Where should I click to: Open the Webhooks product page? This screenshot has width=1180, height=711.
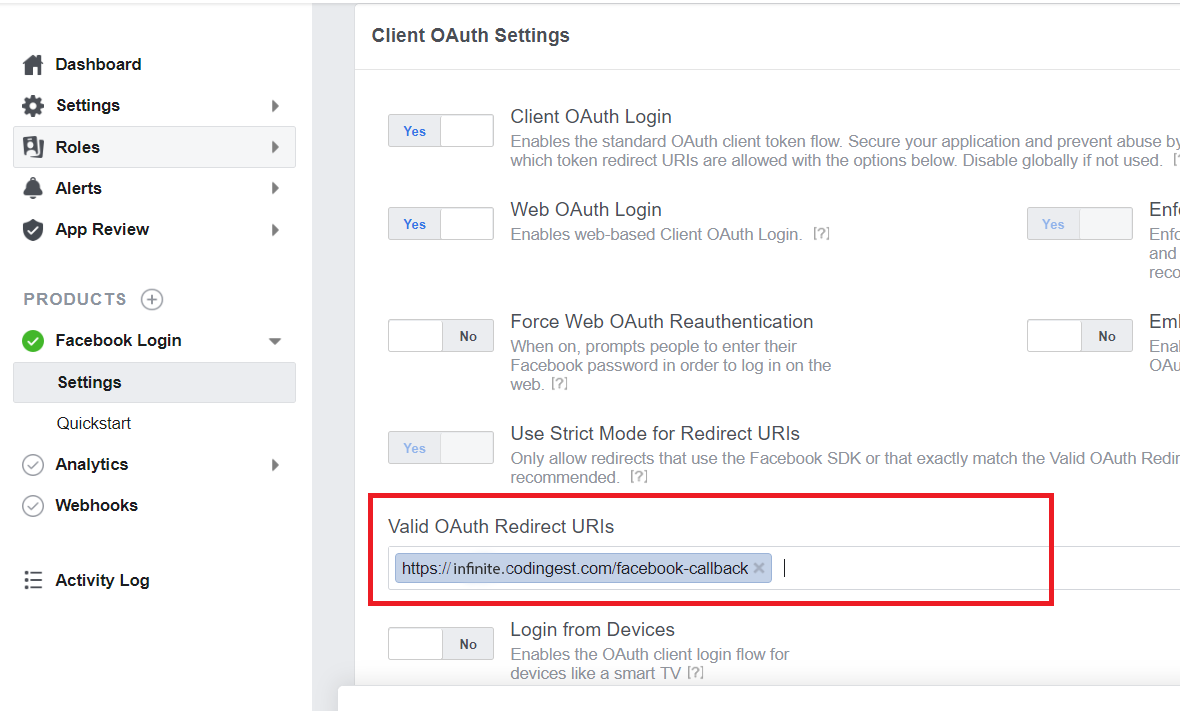click(x=96, y=505)
